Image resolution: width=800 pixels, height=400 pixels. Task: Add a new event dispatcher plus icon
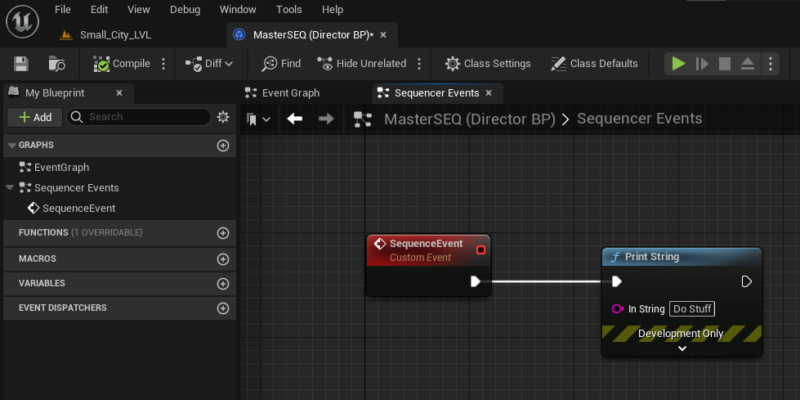click(x=223, y=308)
